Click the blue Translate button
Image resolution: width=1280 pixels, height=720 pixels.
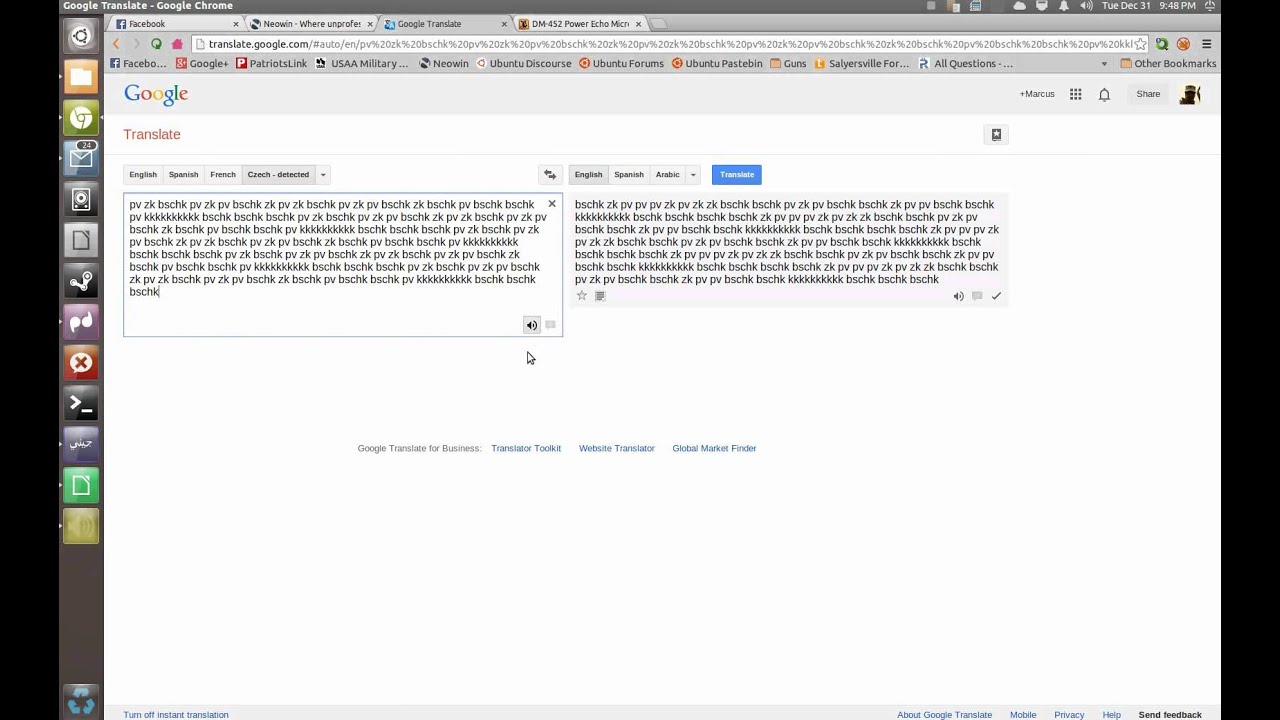click(737, 175)
